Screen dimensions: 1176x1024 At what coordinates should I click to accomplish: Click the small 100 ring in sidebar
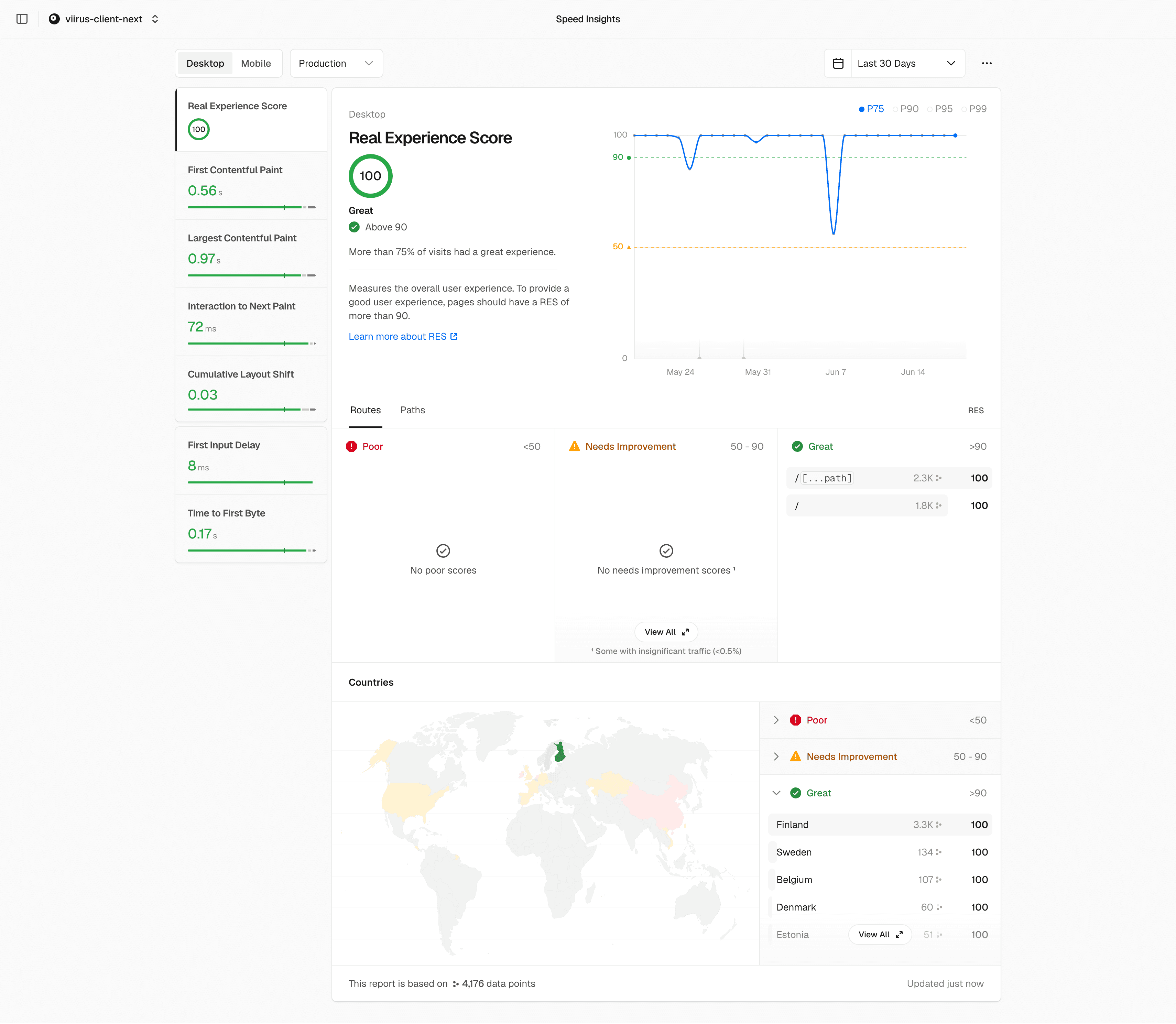(199, 129)
